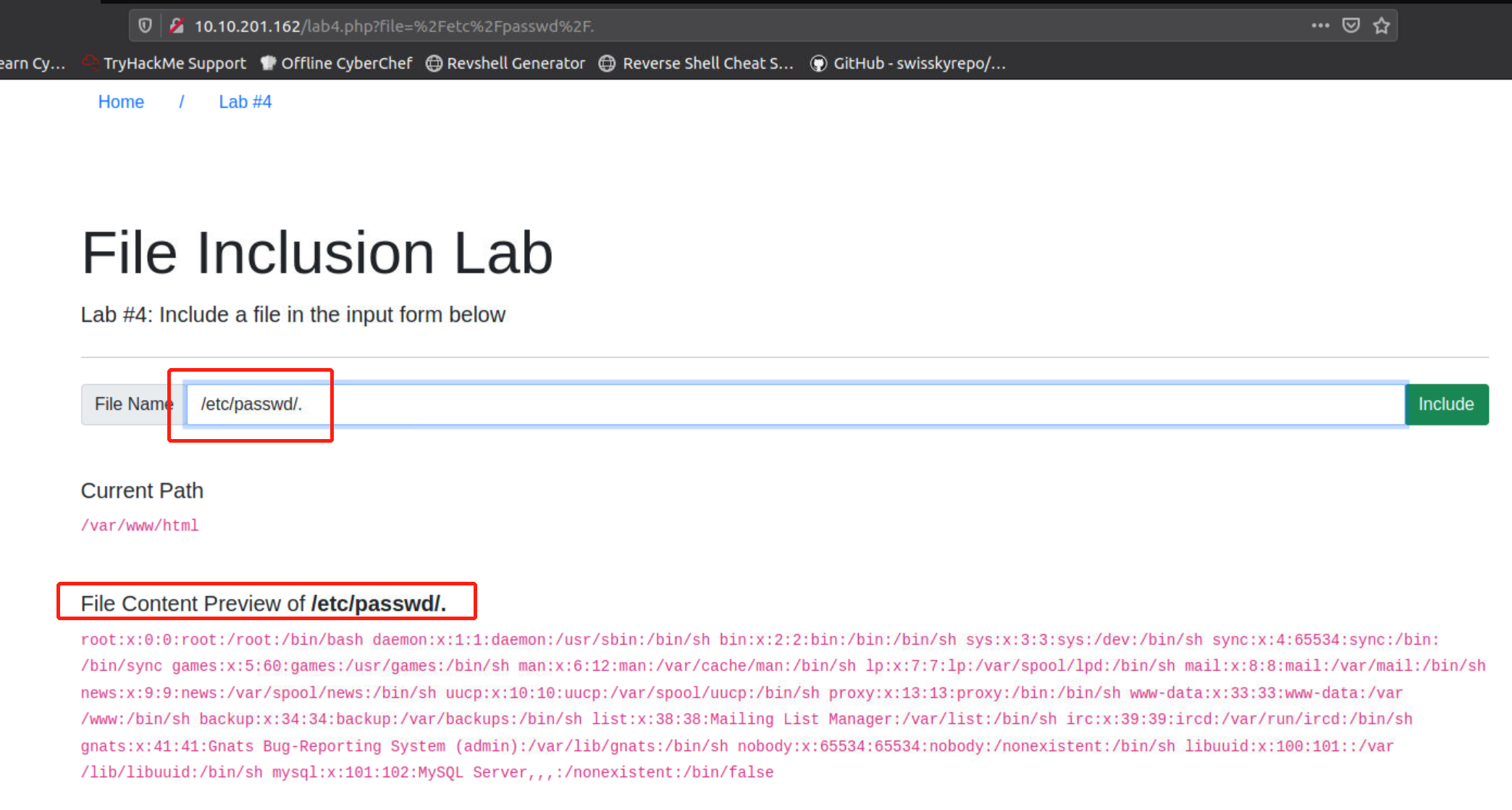This screenshot has width=1512, height=810.
Task: Open the Lab #4 breadcrumb link
Action: (x=245, y=102)
